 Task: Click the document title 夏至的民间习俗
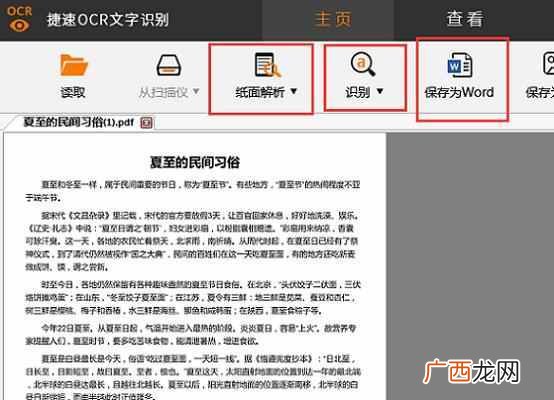click(195, 163)
